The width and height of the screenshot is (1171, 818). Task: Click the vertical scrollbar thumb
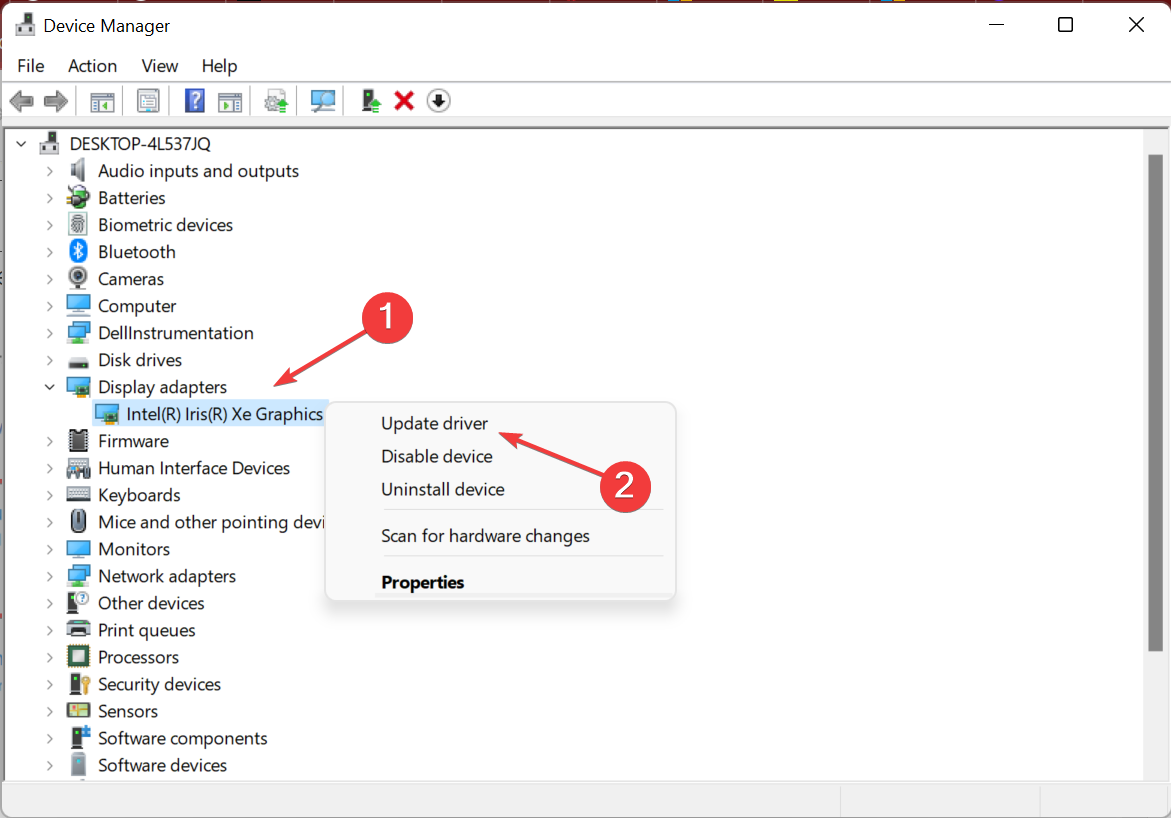[1155, 403]
